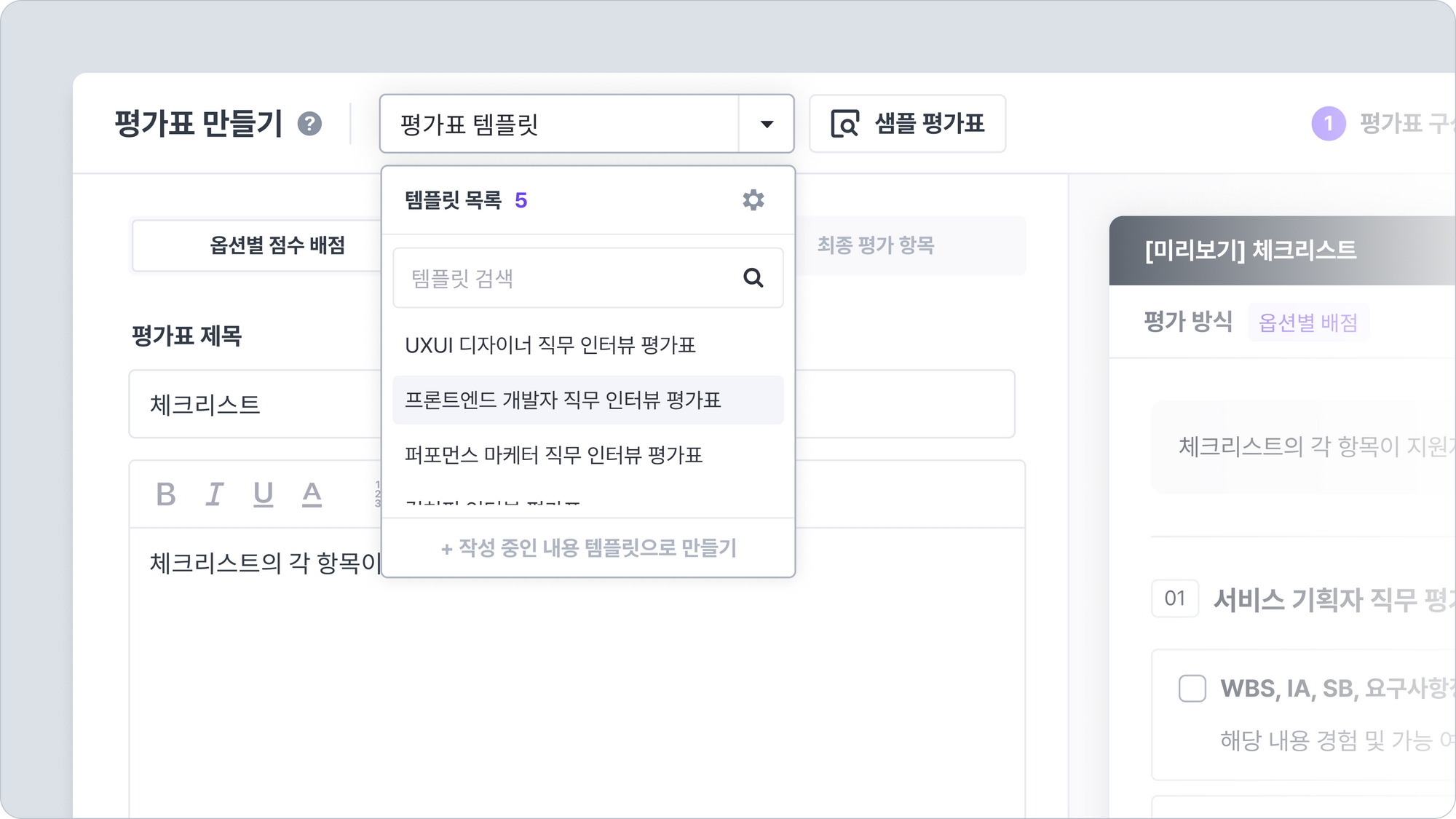This screenshot has height=819, width=1456.
Task: Toggle bold text formatting
Action: pyautogui.click(x=166, y=494)
